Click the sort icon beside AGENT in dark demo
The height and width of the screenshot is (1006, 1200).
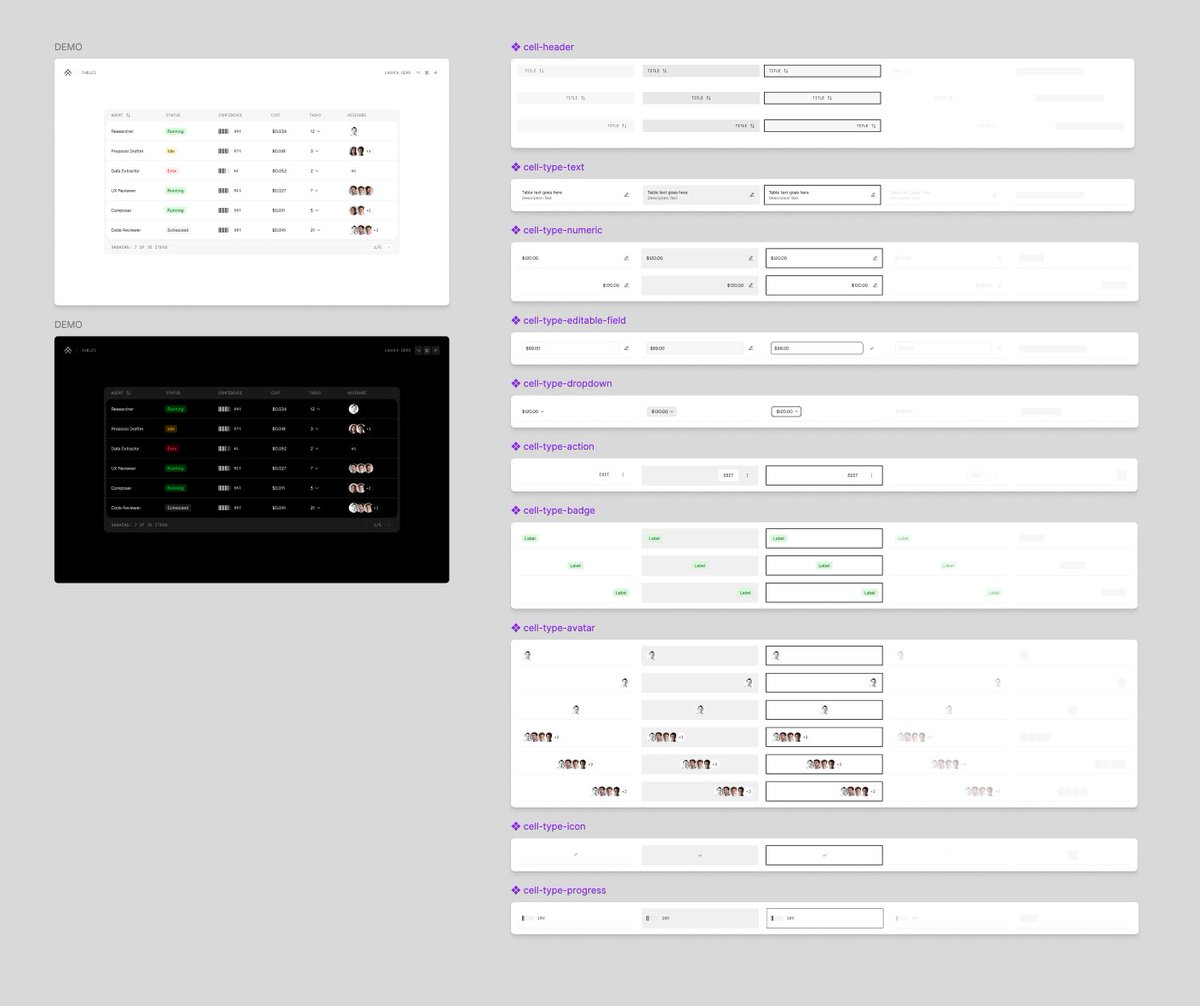[128, 393]
